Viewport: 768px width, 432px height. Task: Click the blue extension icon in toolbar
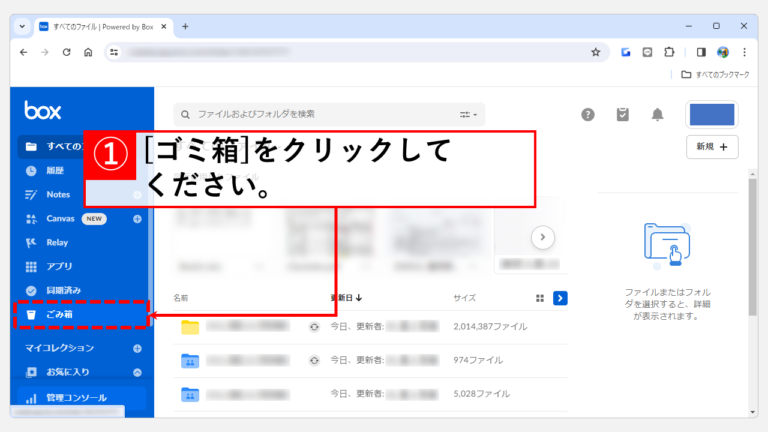pyautogui.click(x=625, y=52)
